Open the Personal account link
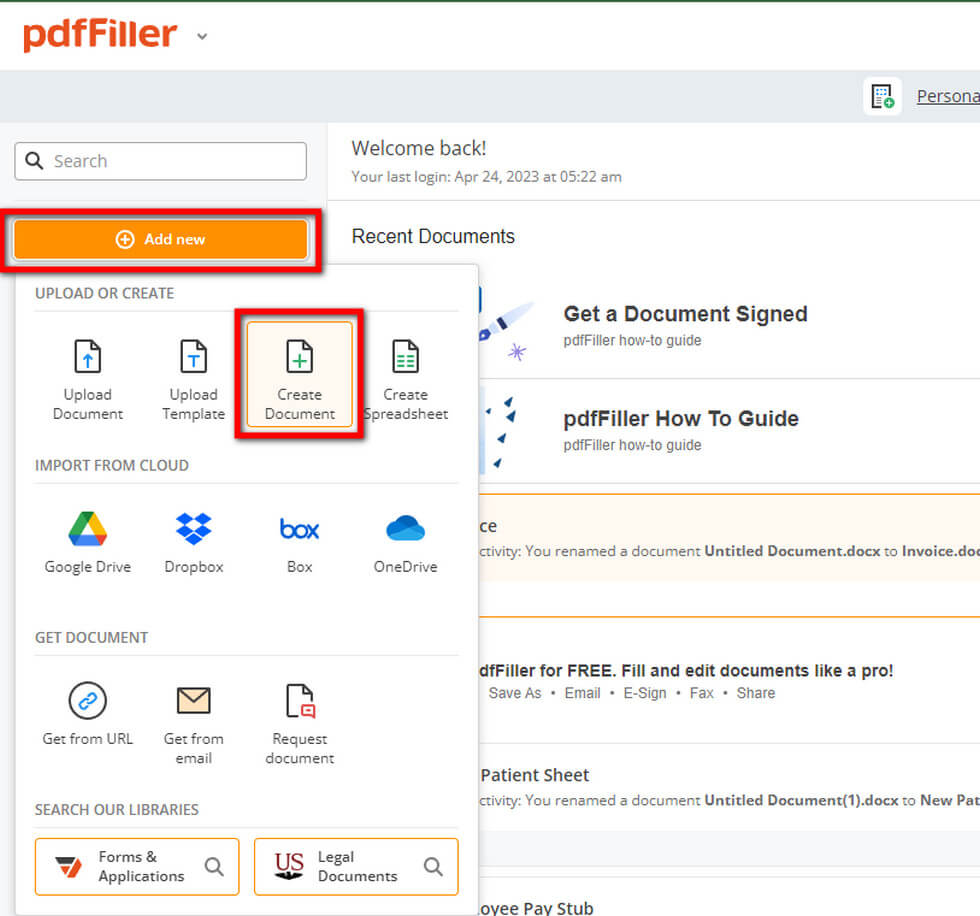This screenshot has height=916, width=980. pos(946,96)
